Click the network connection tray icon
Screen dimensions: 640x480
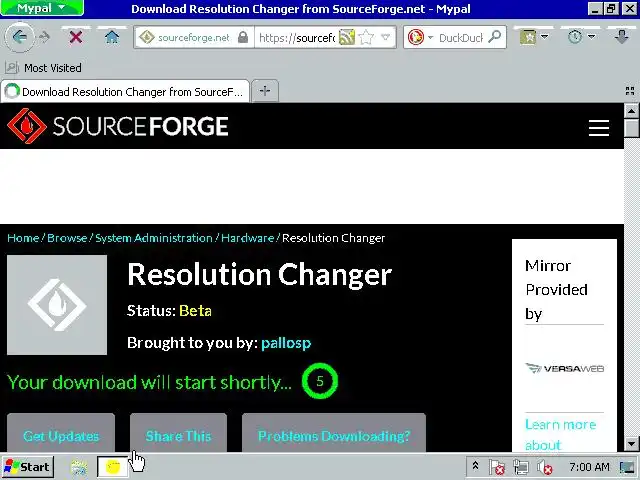point(521,467)
